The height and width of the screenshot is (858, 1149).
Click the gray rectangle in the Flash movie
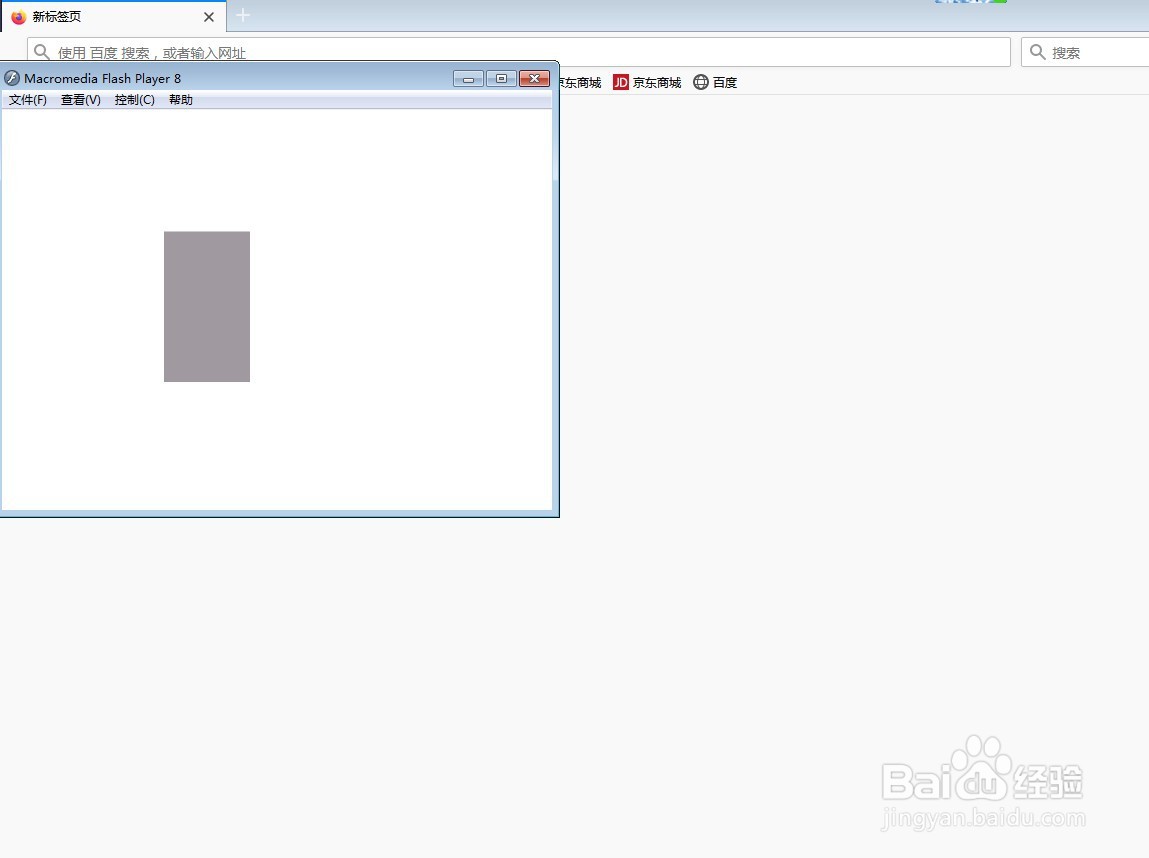(x=207, y=306)
